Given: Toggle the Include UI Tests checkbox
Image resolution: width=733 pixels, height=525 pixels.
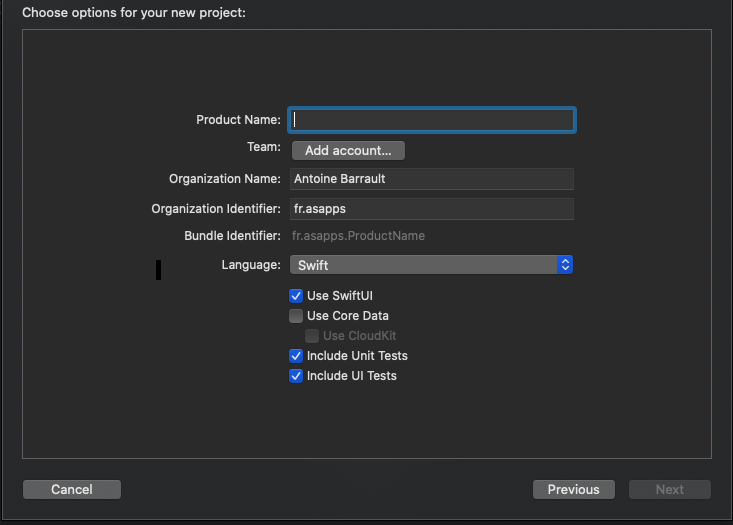Looking at the screenshot, I should 296,376.
